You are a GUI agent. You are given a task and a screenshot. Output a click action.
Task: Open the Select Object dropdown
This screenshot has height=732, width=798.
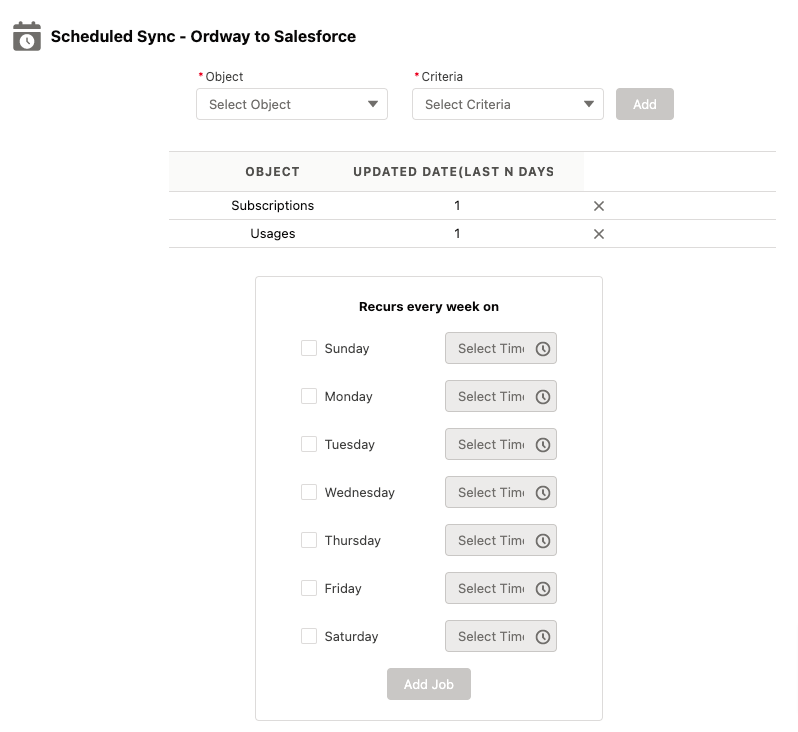coord(292,104)
